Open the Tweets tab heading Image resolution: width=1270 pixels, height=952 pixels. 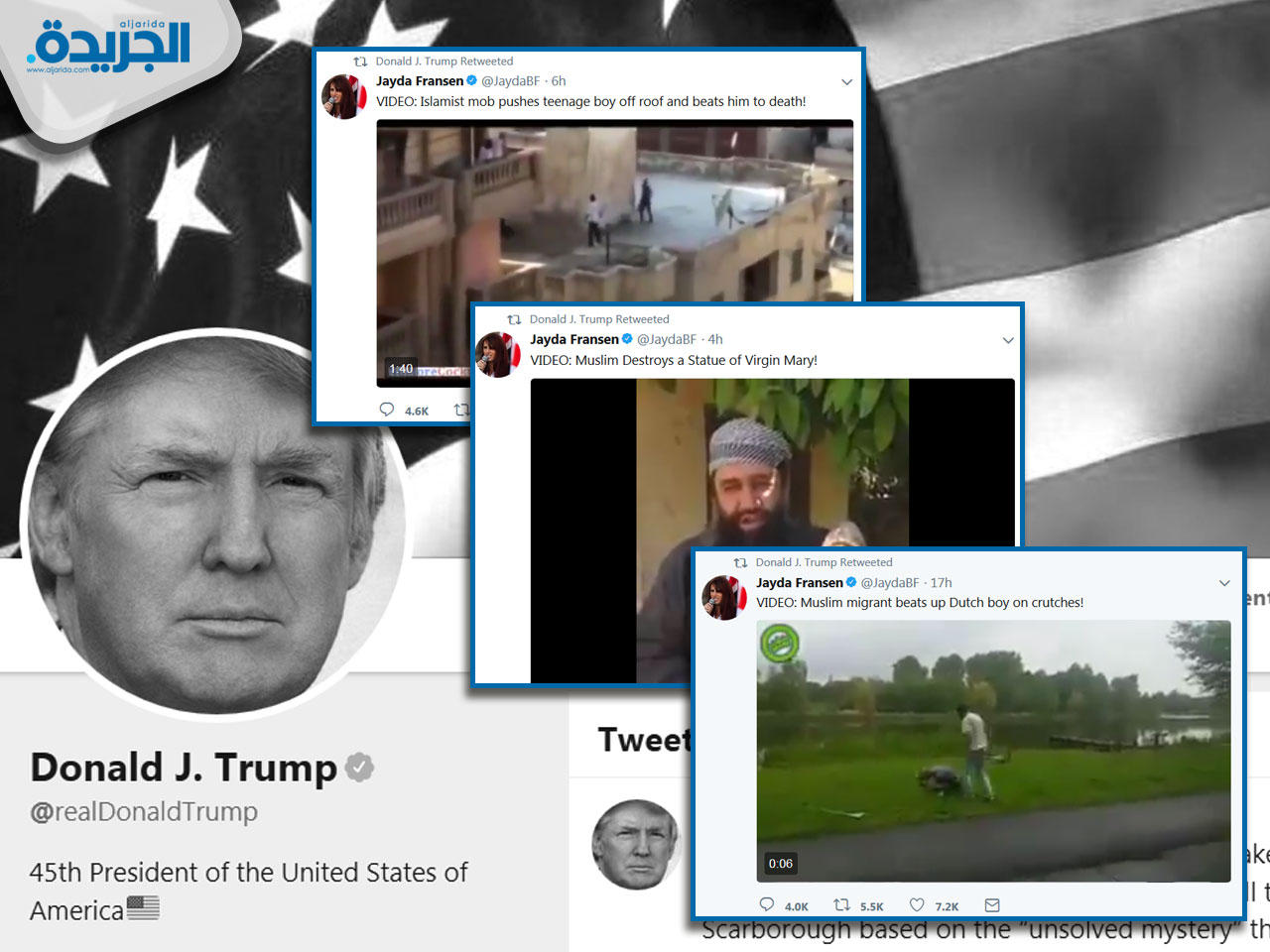click(x=644, y=740)
